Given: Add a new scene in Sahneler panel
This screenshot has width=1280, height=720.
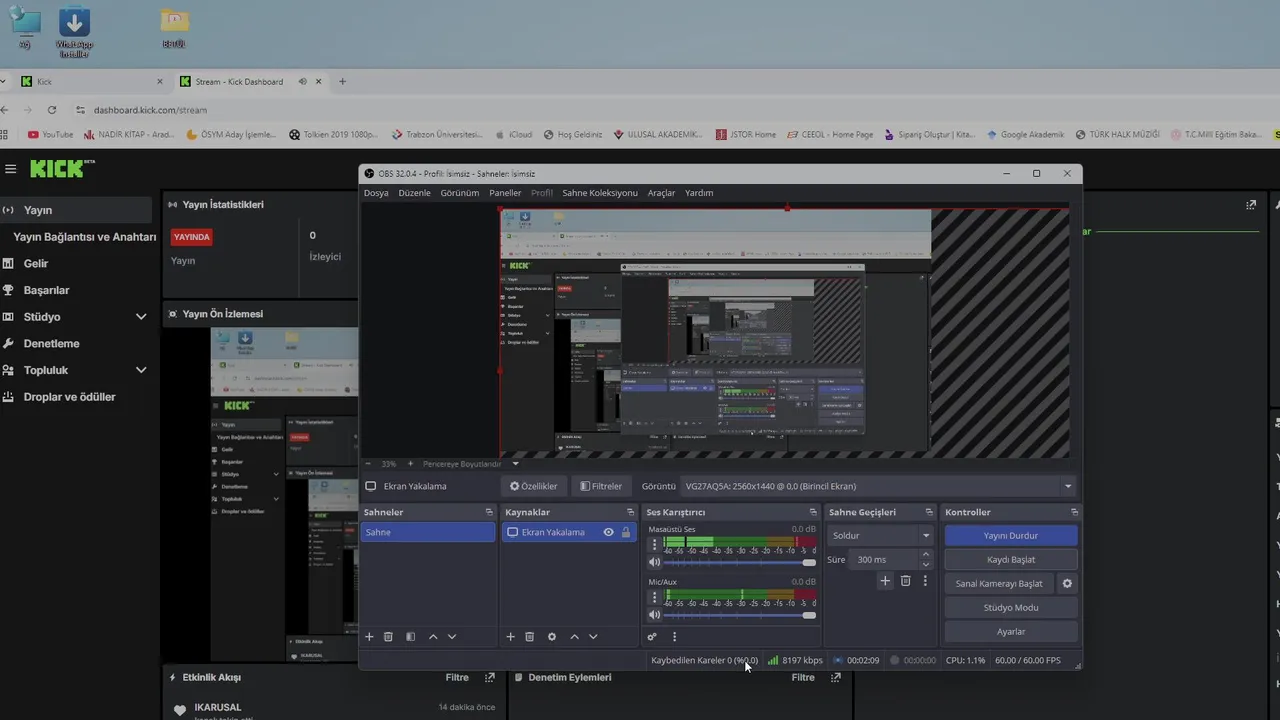Looking at the screenshot, I should [x=369, y=637].
